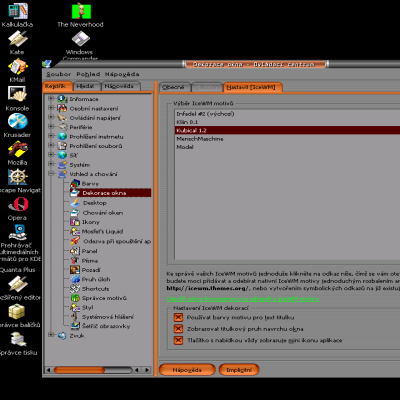Viewport: 400px width, 400px height.
Task: Toggle 'Zobrazovat titulkový pruh navrchu okna'
Action: pos(178,329)
